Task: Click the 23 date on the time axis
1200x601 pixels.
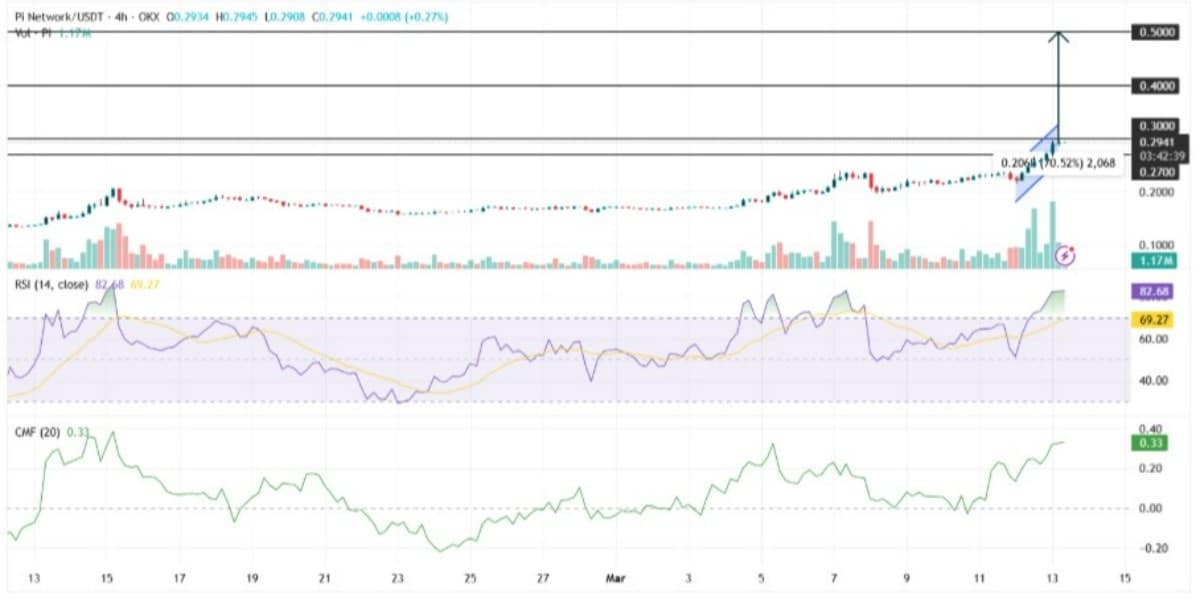Action: coord(397,578)
